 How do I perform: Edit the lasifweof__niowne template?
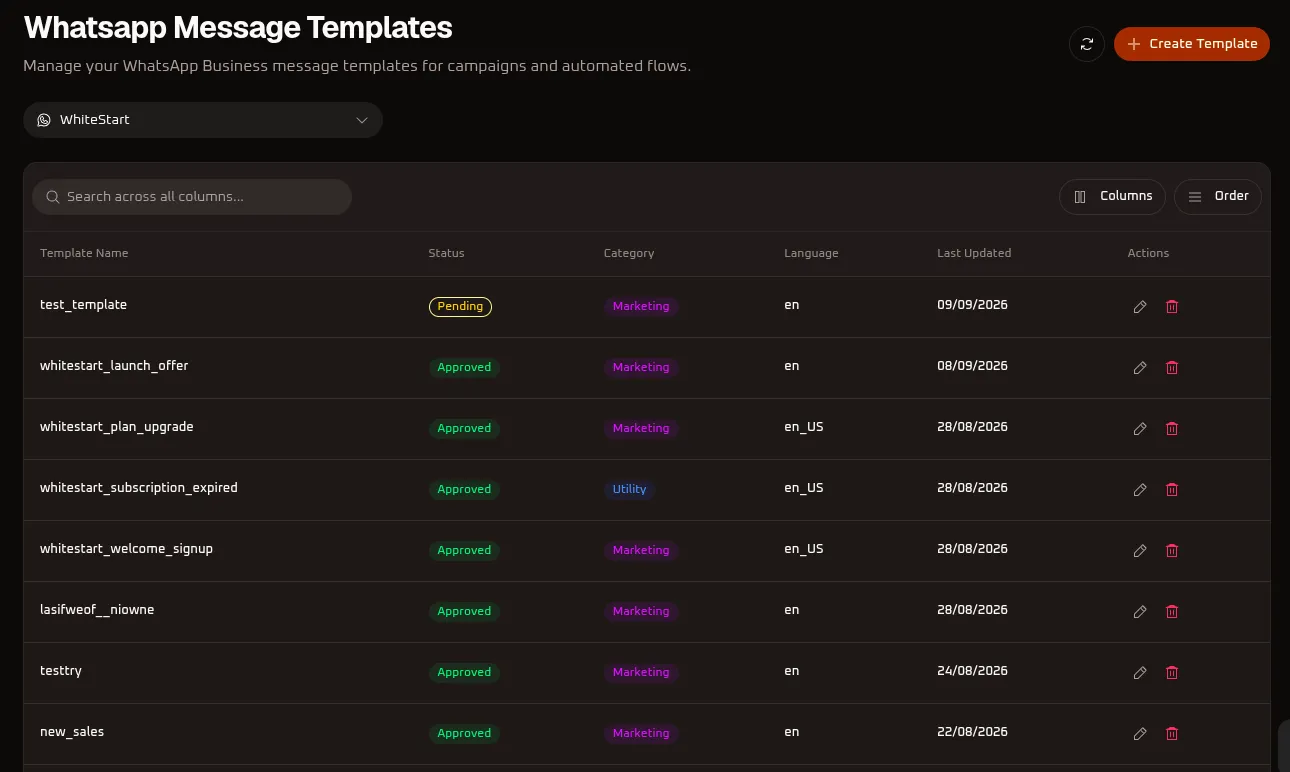[1140, 612]
